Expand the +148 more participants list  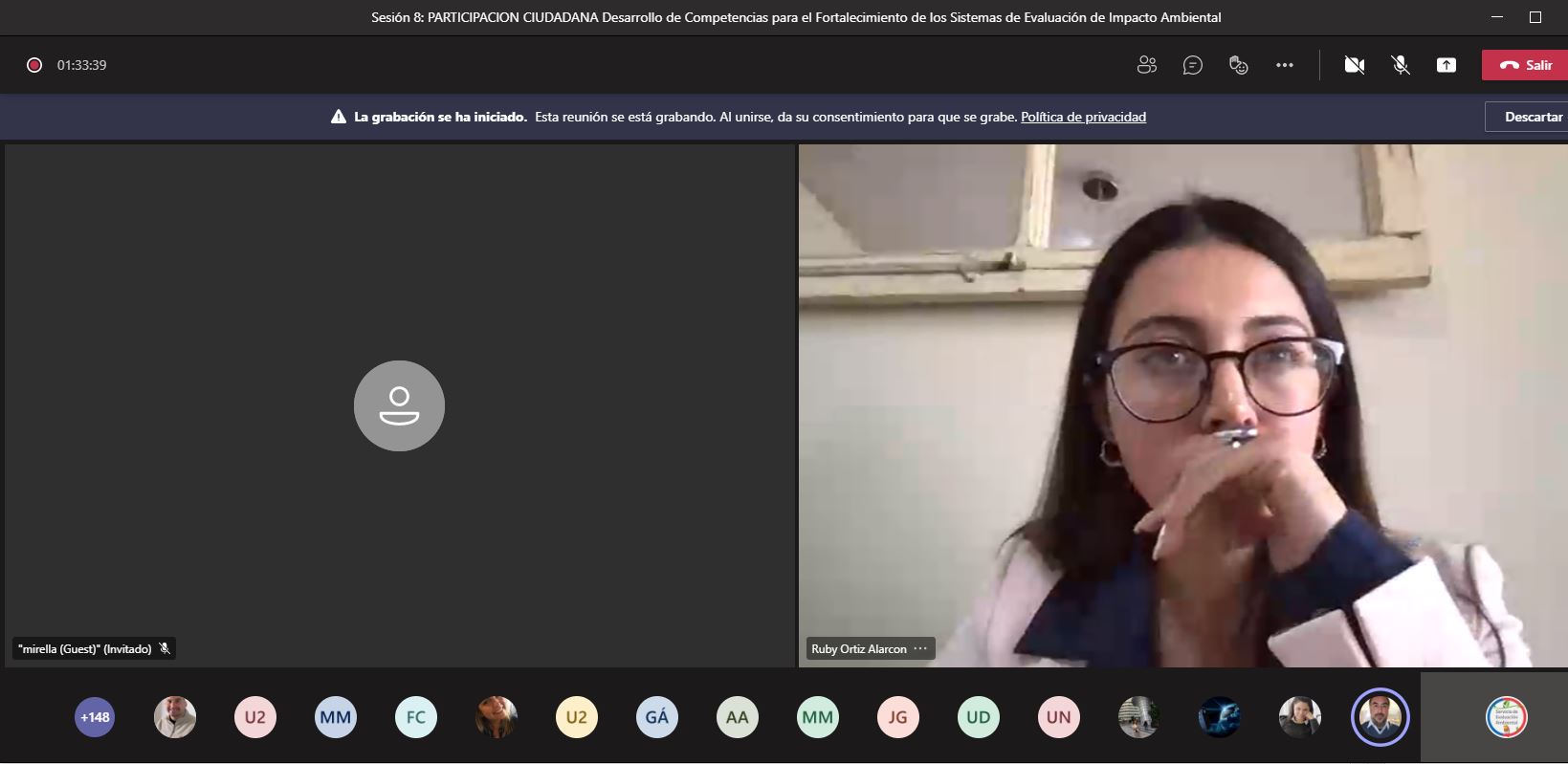(x=95, y=717)
